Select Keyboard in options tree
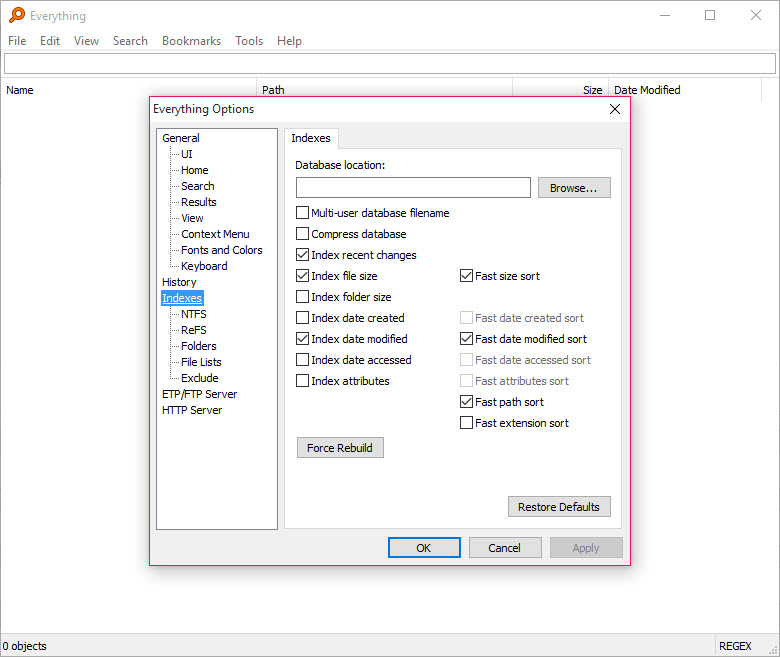 pyautogui.click(x=204, y=266)
